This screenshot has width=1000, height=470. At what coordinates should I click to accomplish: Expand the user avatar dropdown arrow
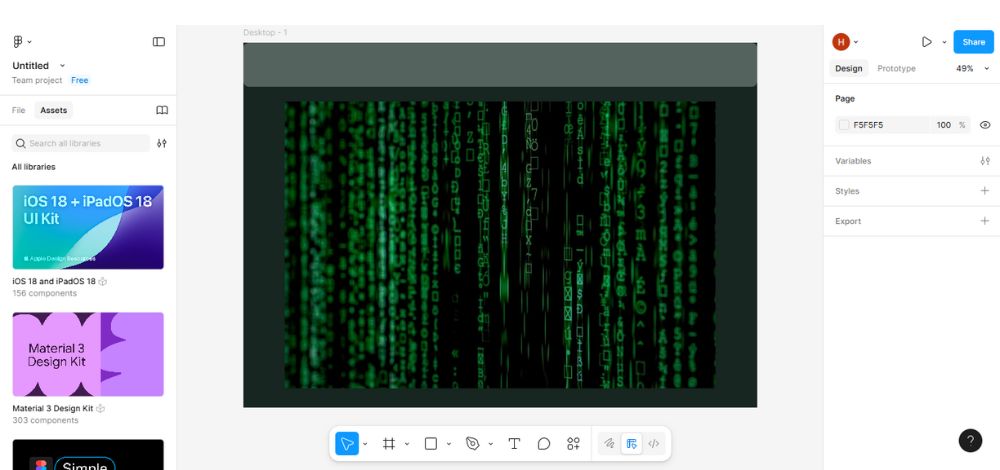tap(856, 43)
